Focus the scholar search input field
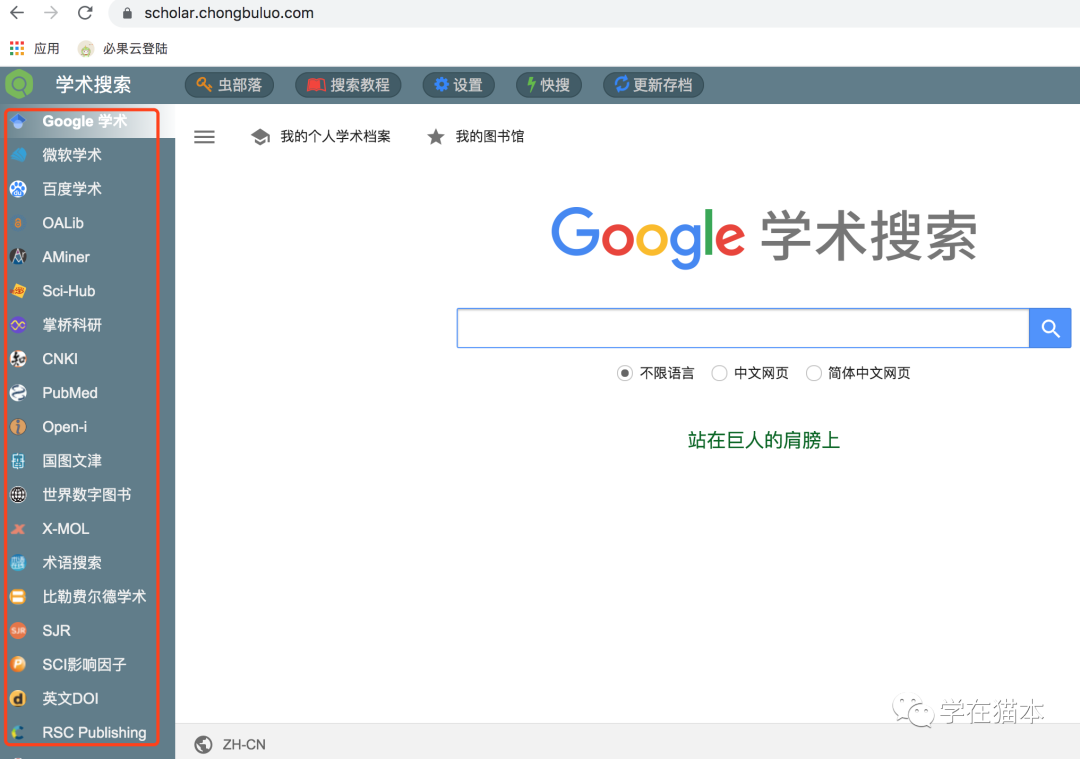This screenshot has width=1080, height=759. click(743, 328)
